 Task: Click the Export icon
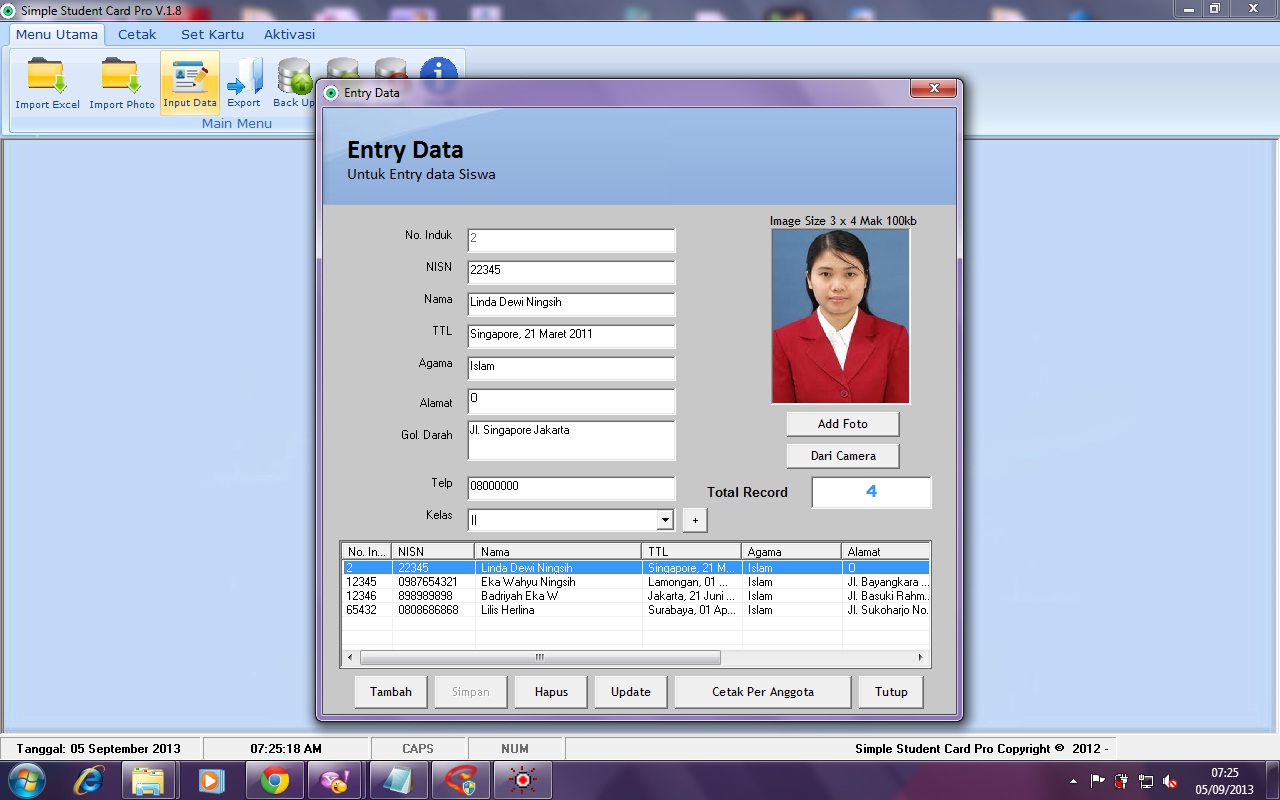tap(243, 80)
